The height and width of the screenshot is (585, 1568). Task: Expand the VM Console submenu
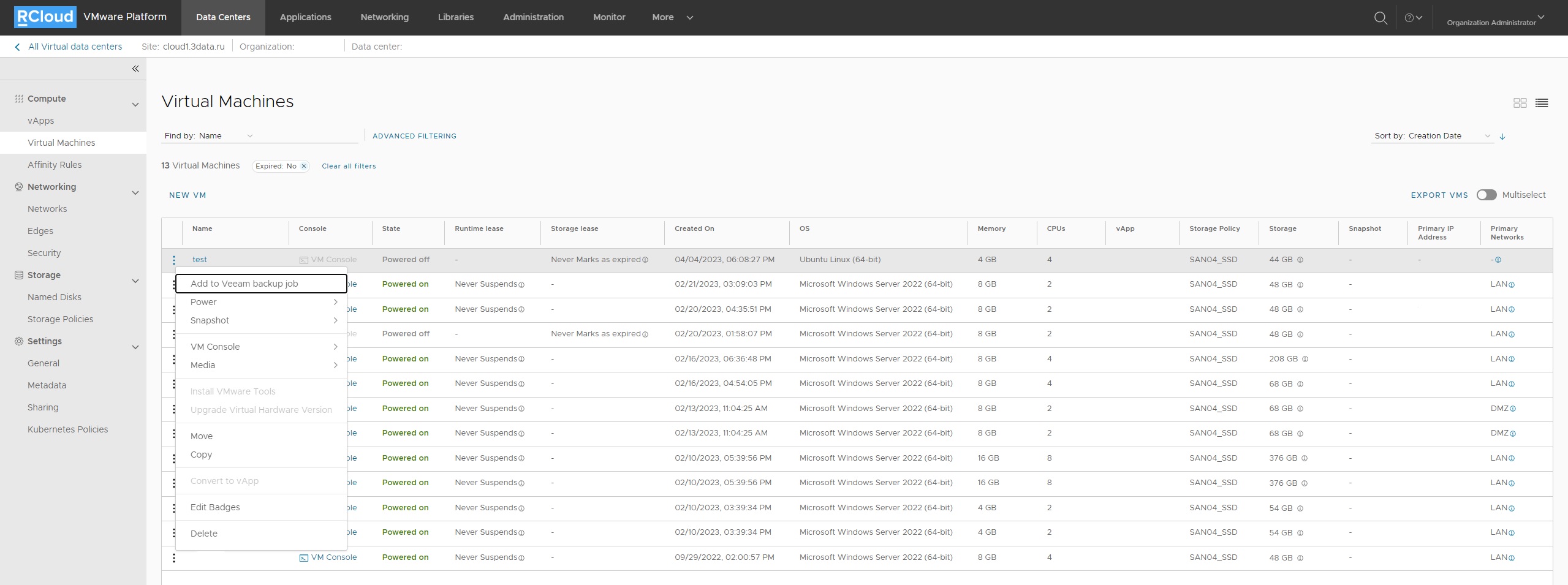261,347
